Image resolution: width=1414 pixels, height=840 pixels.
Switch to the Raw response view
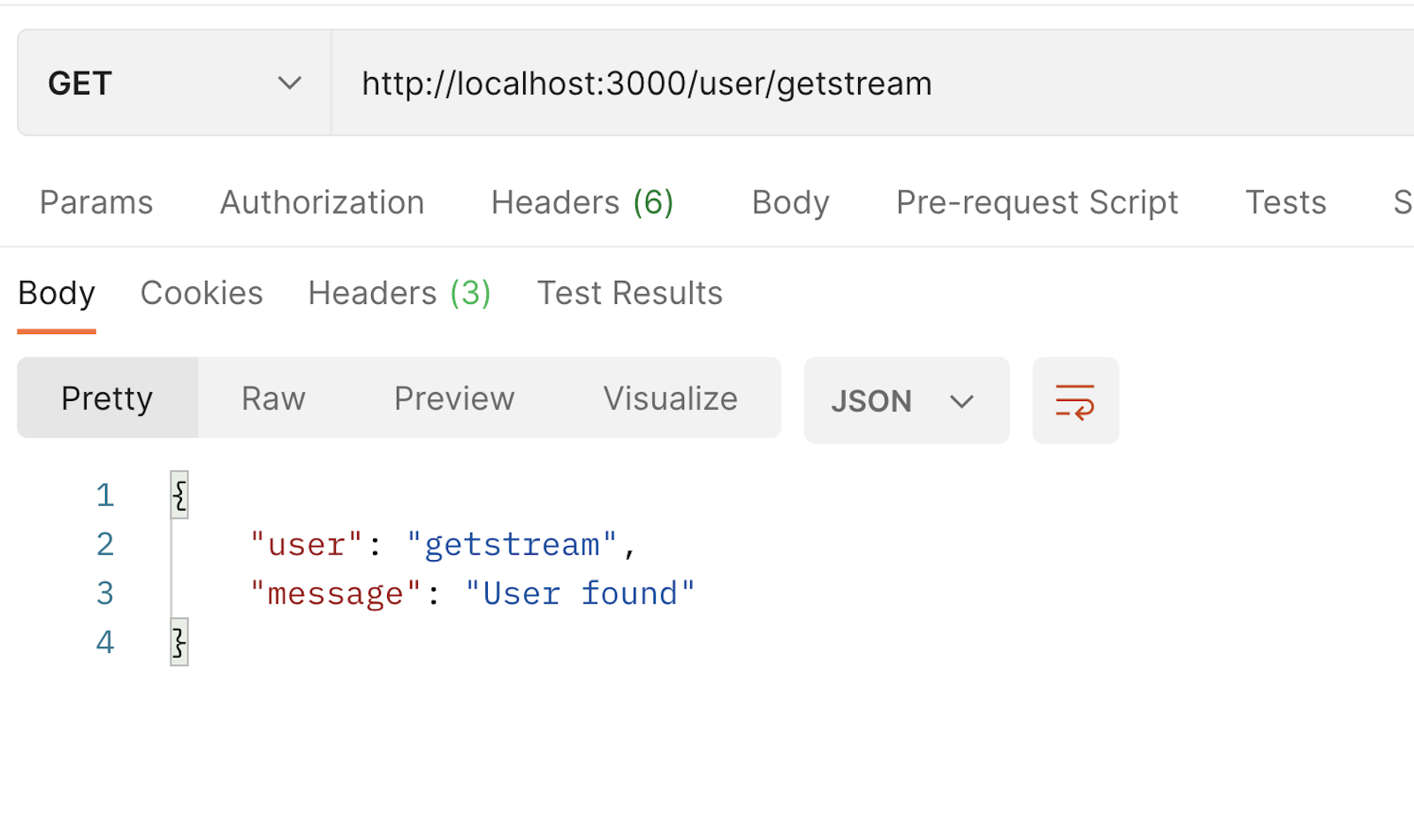tap(272, 397)
